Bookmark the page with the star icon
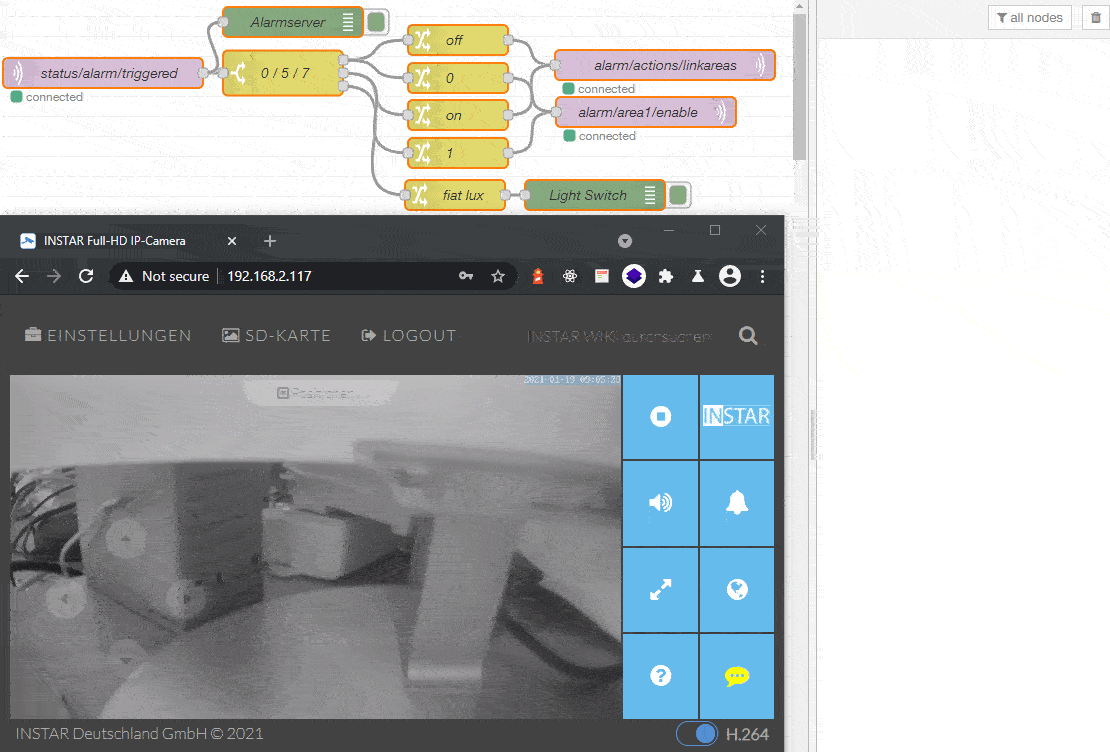The width and height of the screenshot is (1110, 752). click(498, 276)
